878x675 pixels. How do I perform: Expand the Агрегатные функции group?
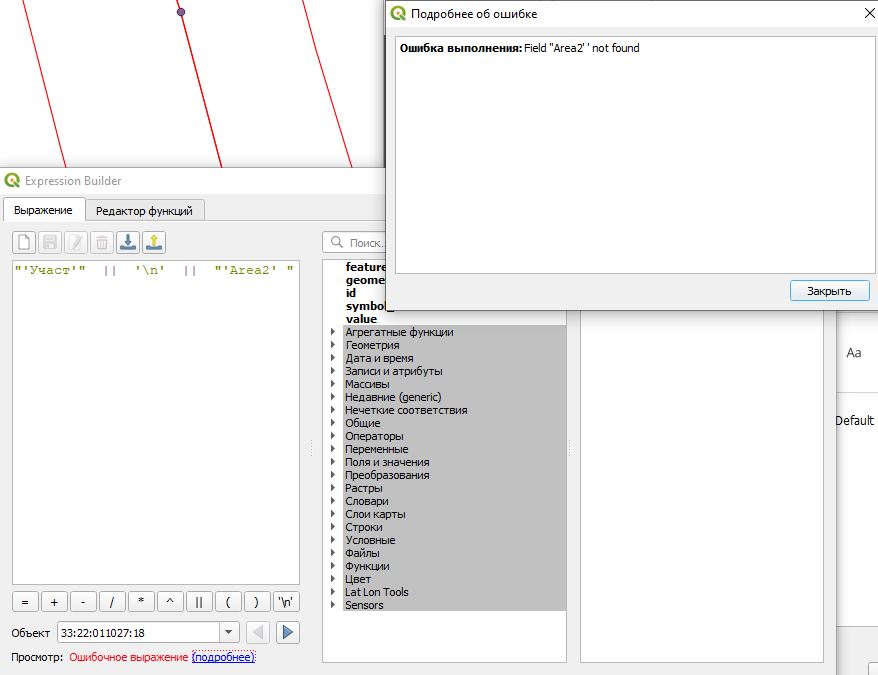[x=333, y=332]
